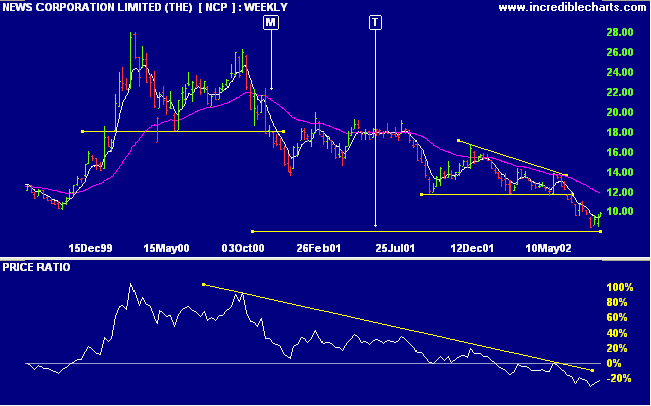
Task: Click the 12Dec01 date label
Action: click(472, 248)
